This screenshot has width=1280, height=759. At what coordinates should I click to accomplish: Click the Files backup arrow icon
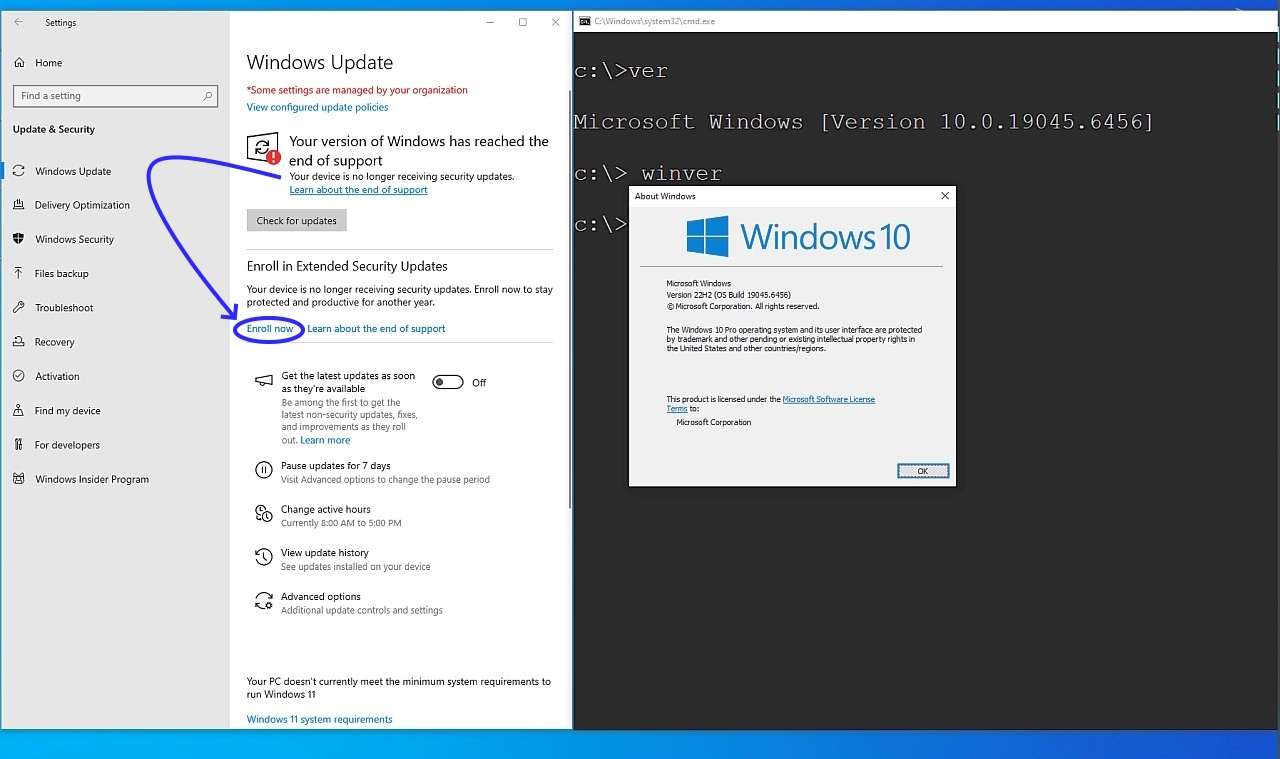point(19,273)
